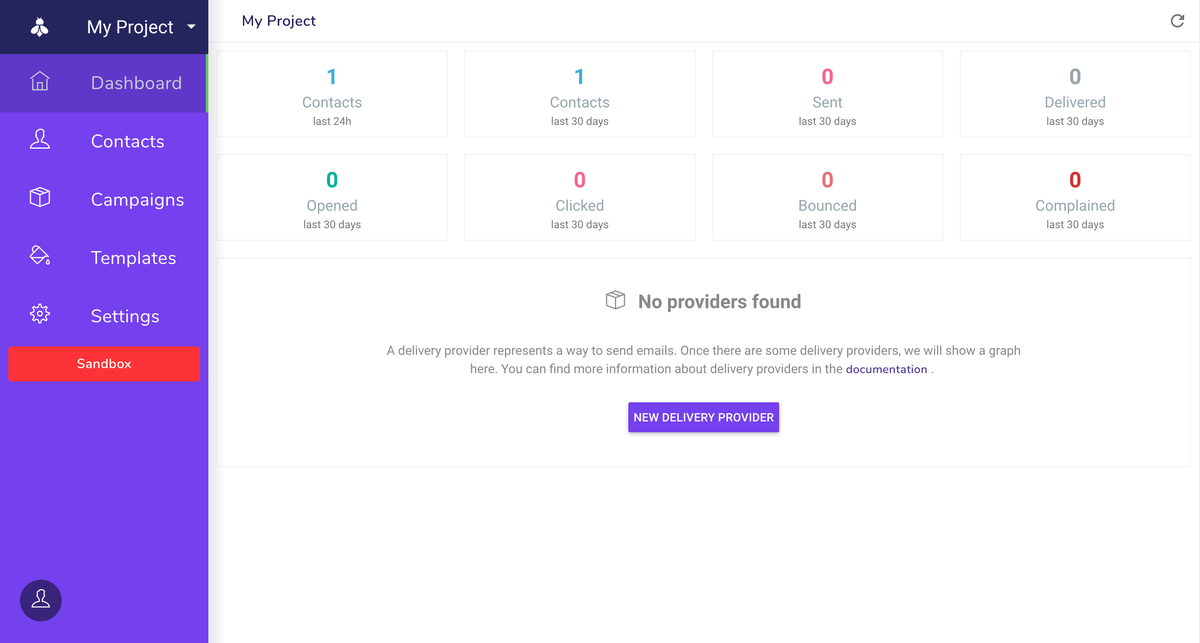This screenshot has height=643, width=1200.
Task: Click the Sent last 30 days card
Action: point(827,94)
